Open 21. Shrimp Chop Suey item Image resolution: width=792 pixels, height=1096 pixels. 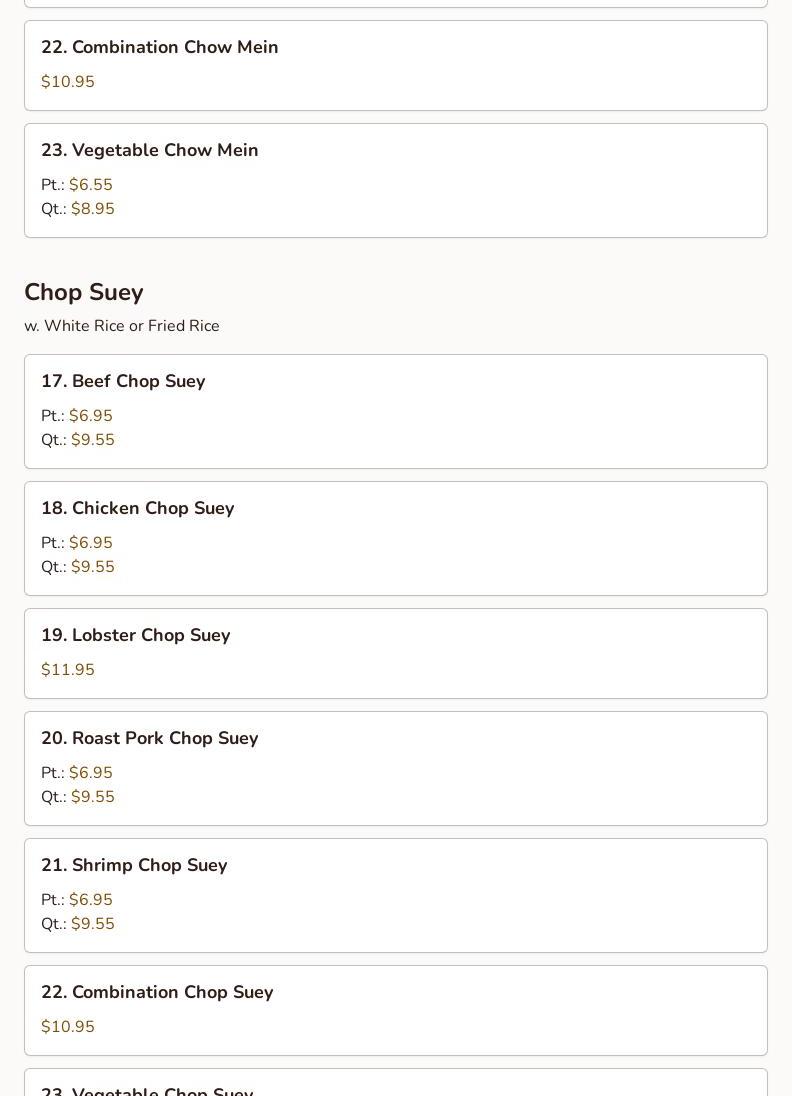tap(396, 895)
